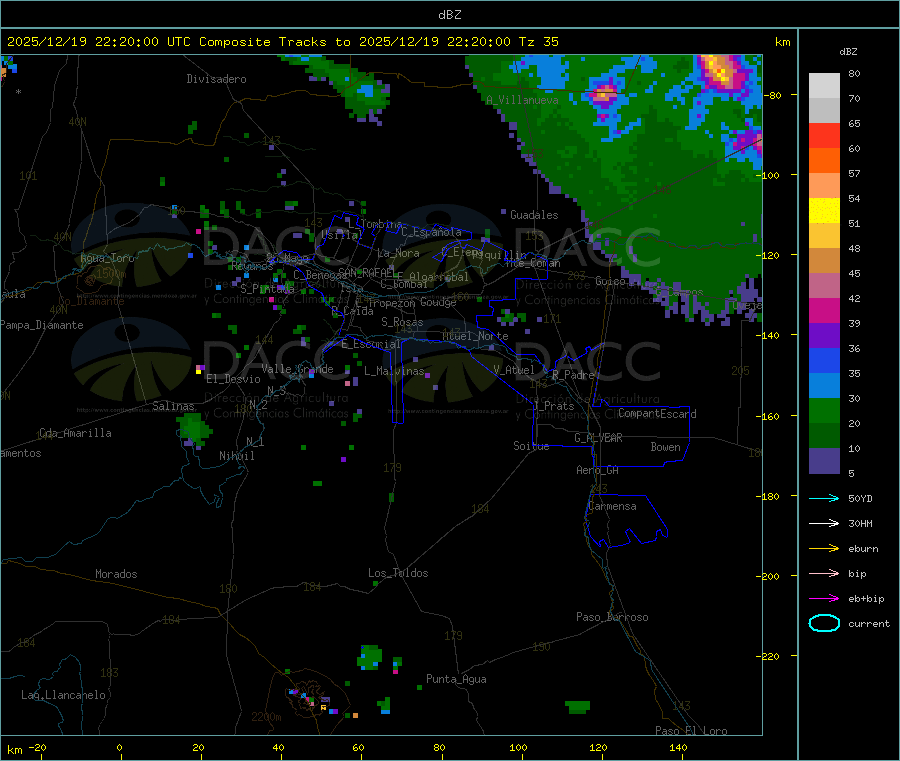Click the 20 dBZ green color swatch
The image size is (900, 761).
pos(824,410)
